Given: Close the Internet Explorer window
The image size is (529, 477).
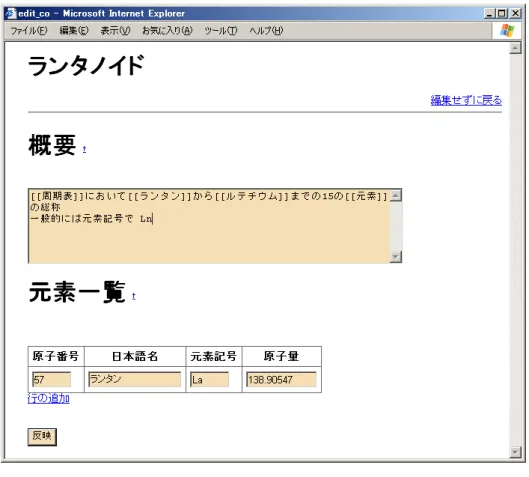Looking at the screenshot, I should pyautogui.click(x=515, y=13).
